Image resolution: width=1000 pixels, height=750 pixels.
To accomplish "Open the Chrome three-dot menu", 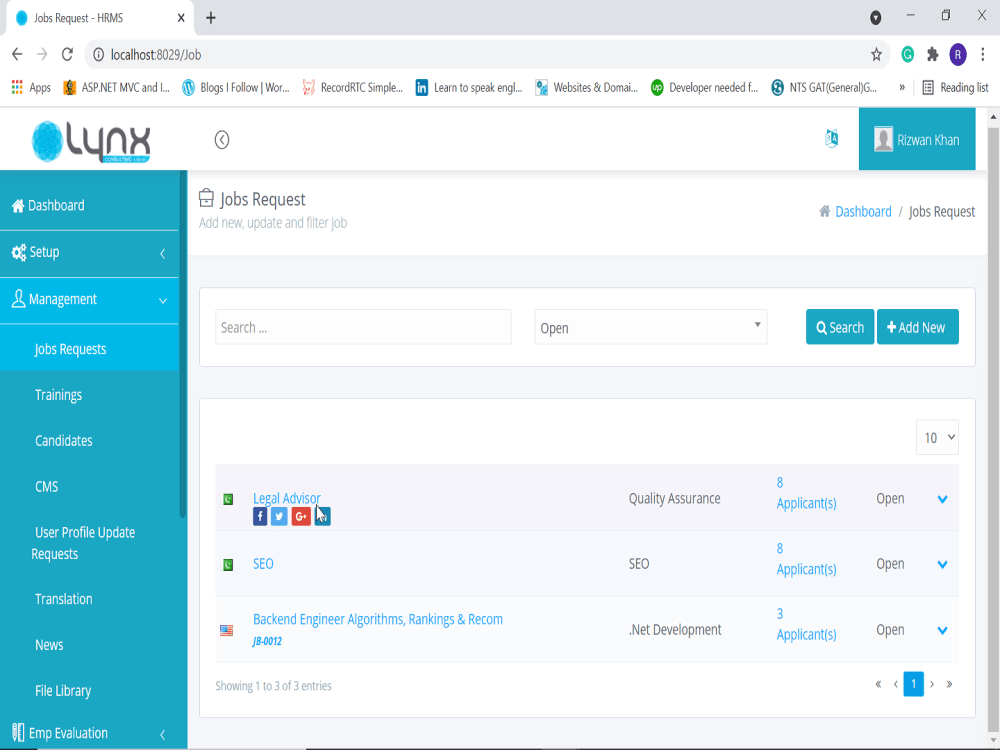I will [983, 55].
